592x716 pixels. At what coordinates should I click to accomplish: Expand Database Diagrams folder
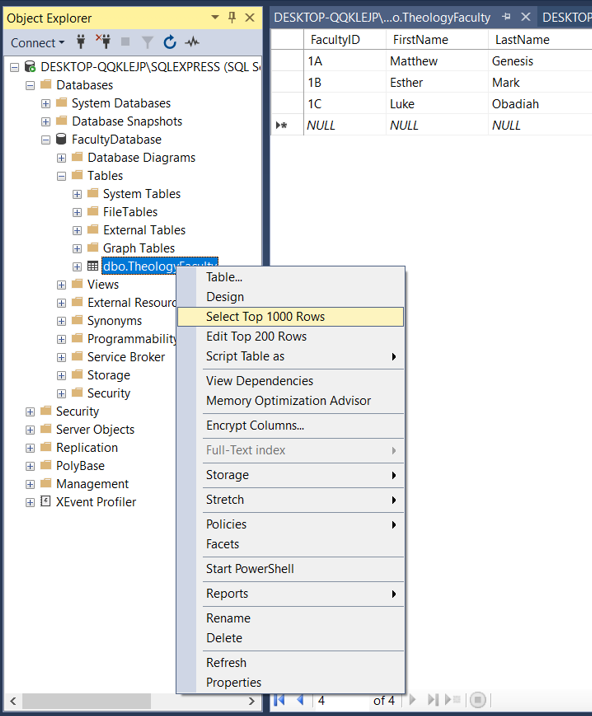point(61,158)
